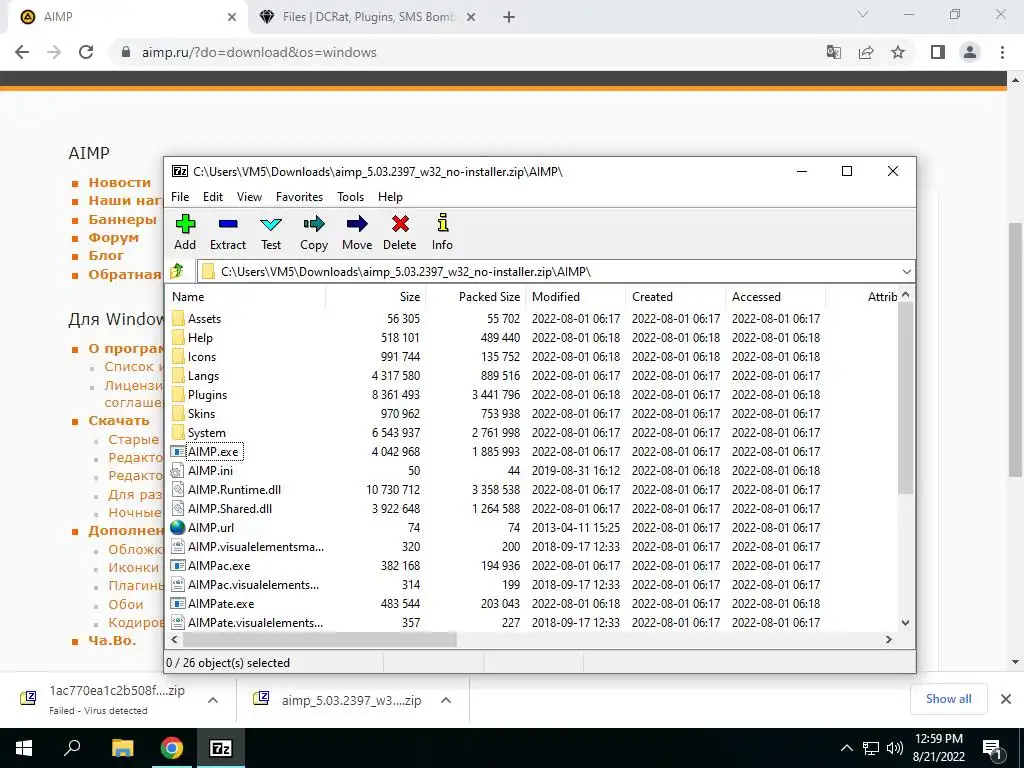Click the Test toolbar icon
This screenshot has height=768, width=1024.
271,225
